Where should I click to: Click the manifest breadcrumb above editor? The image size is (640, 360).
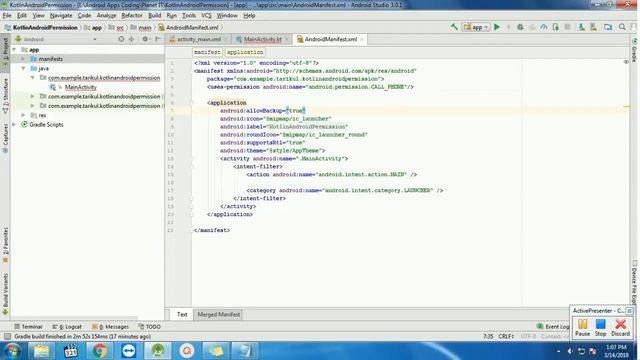point(207,52)
